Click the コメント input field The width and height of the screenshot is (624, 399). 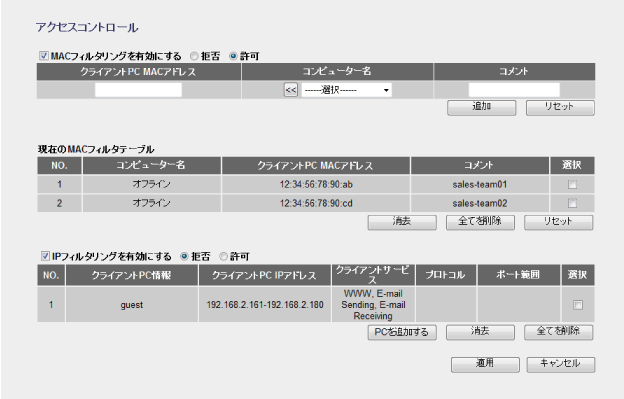pos(514,90)
